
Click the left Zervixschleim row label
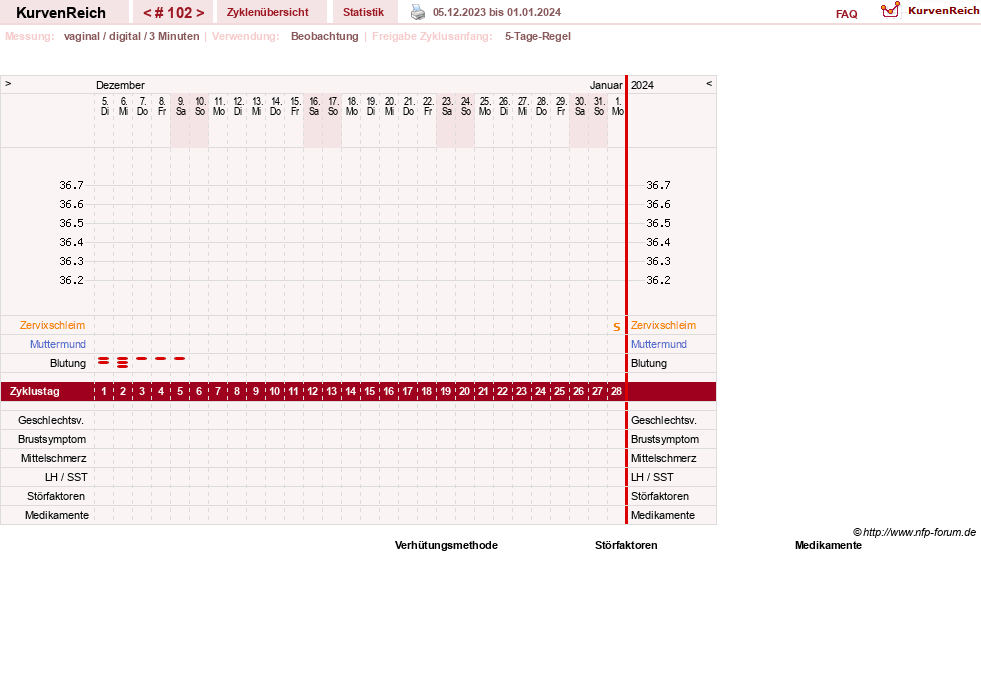53,325
